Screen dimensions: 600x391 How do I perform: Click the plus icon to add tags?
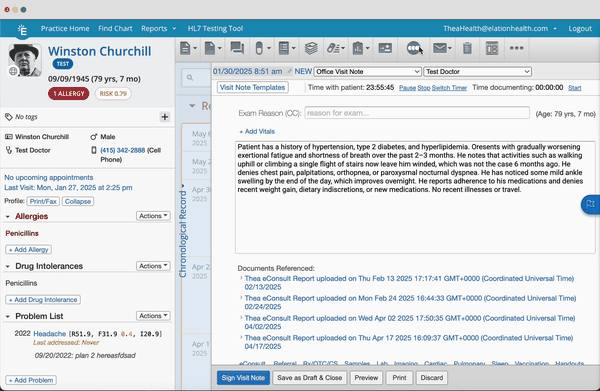coord(165,117)
